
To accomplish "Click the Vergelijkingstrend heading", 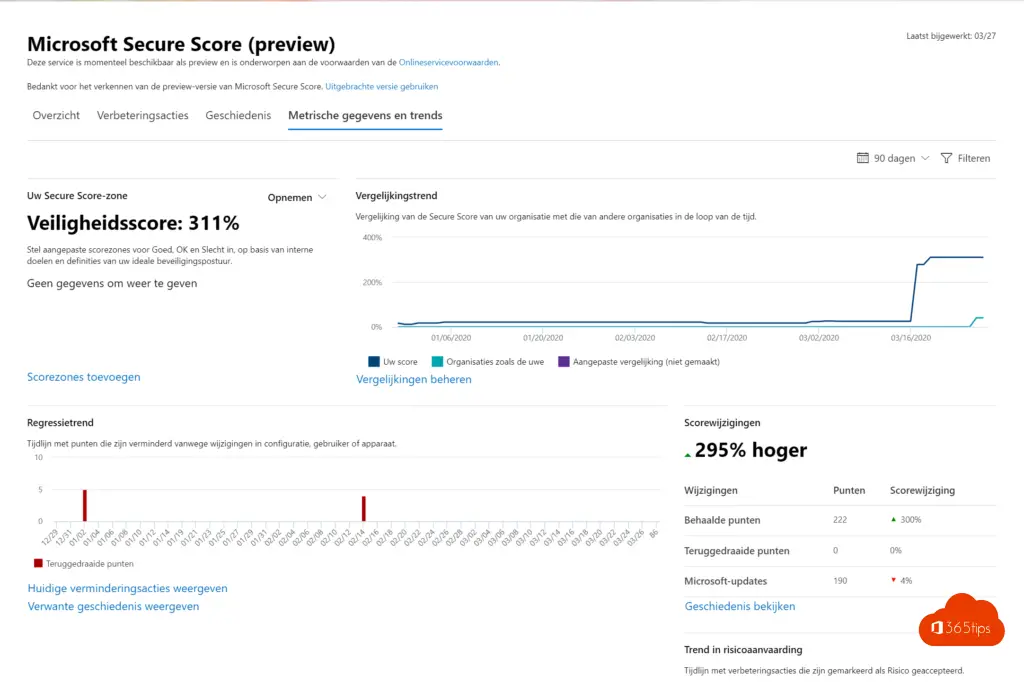I will click(x=396, y=195).
